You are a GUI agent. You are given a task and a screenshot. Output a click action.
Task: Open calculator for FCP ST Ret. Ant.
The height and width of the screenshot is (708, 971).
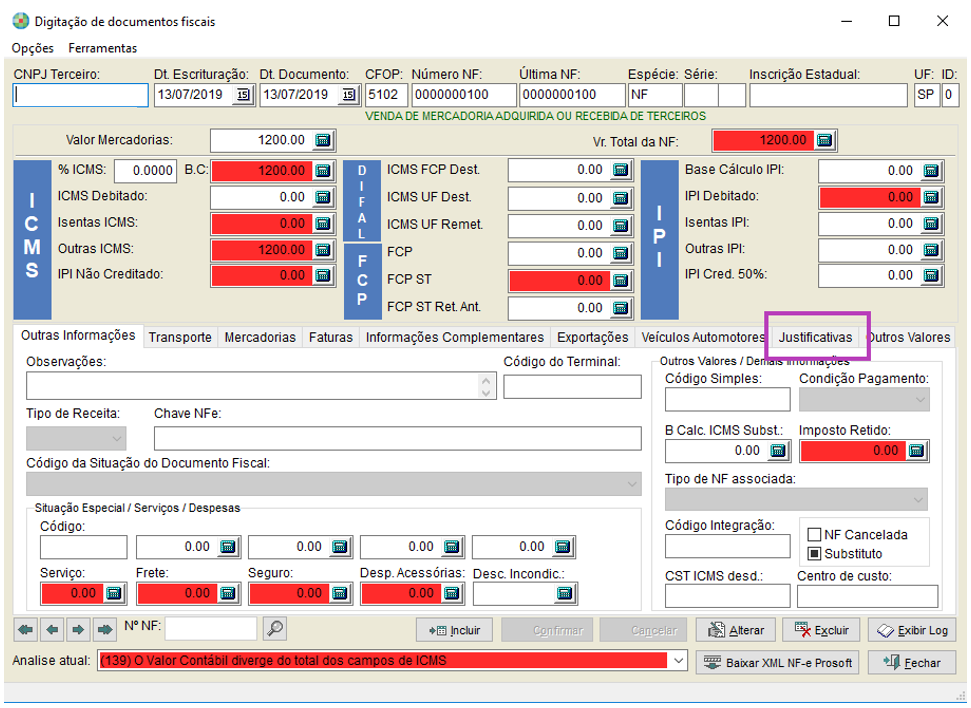click(620, 308)
